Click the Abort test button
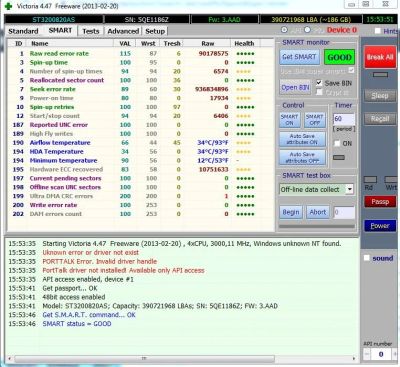The height and width of the screenshot is (367, 400). click(x=318, y=212)
